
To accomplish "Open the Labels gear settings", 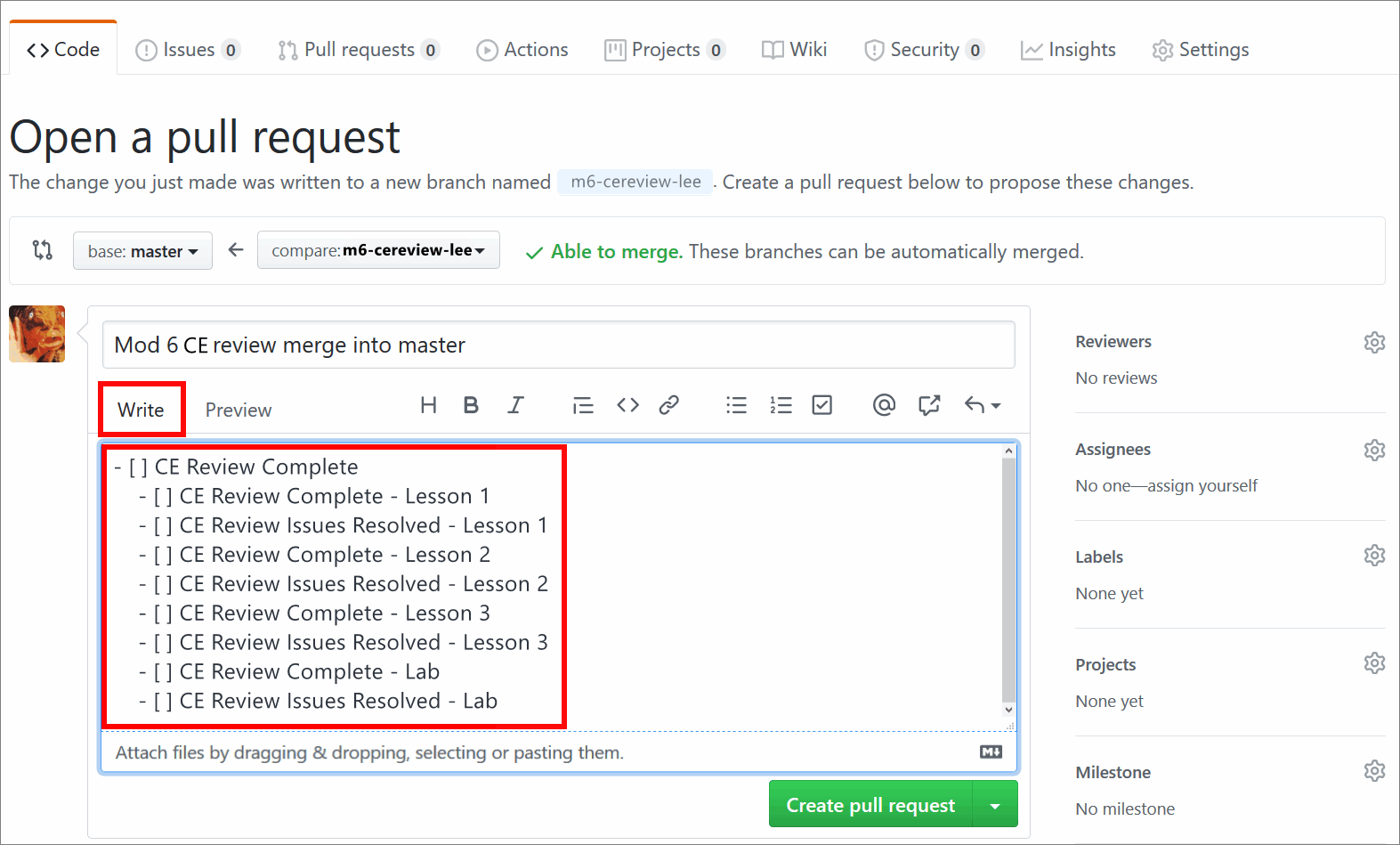I will [1374, 556].
